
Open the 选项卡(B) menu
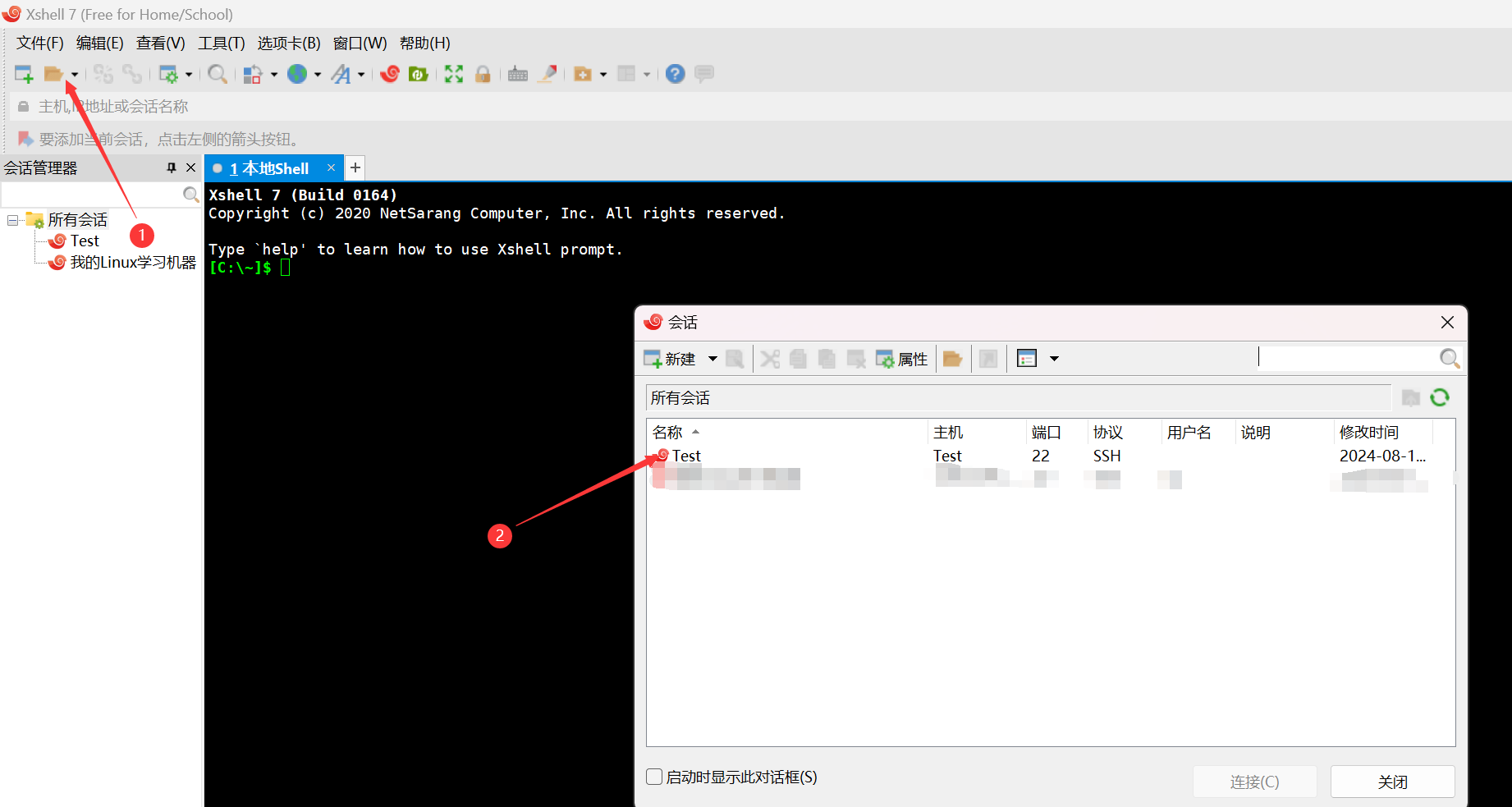(289, 43)
